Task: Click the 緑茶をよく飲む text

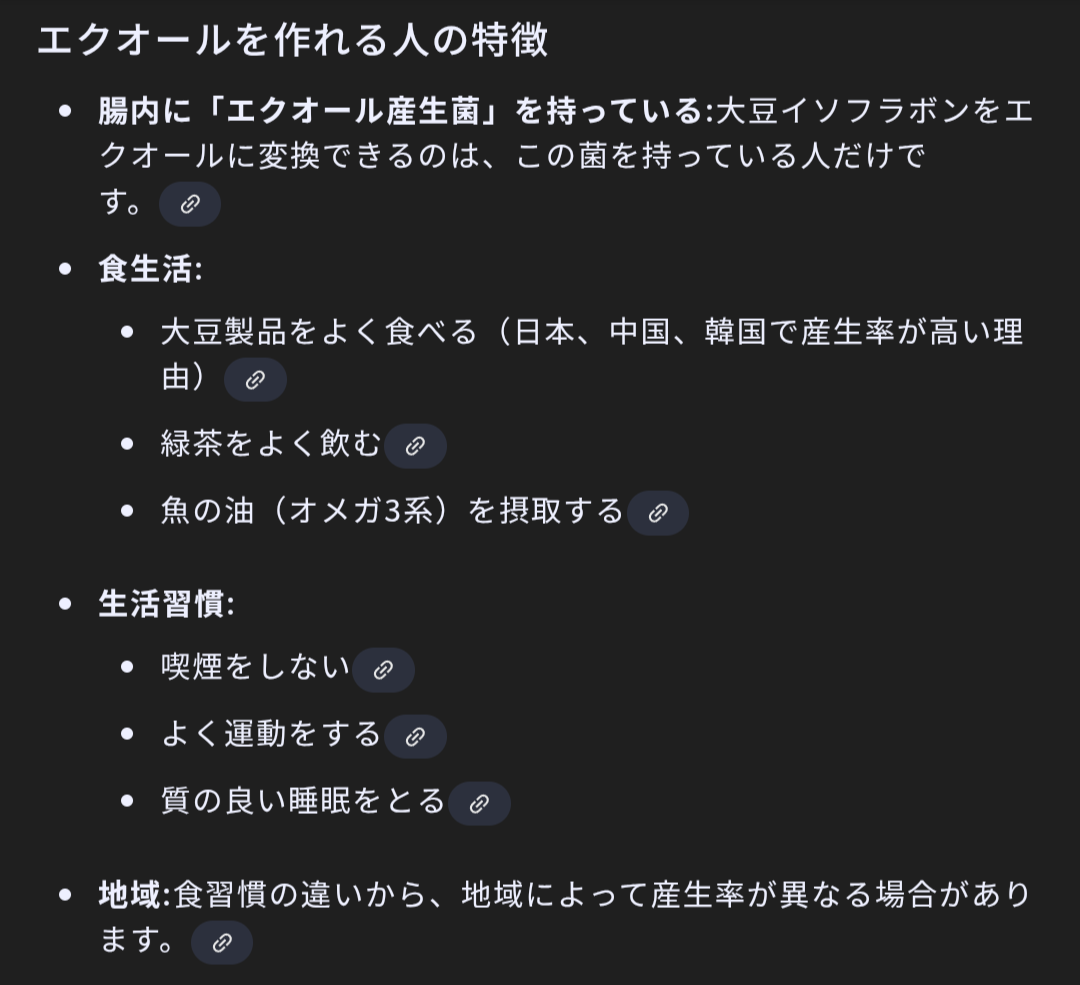Action: pyautogui.click(x=270, y=445)
